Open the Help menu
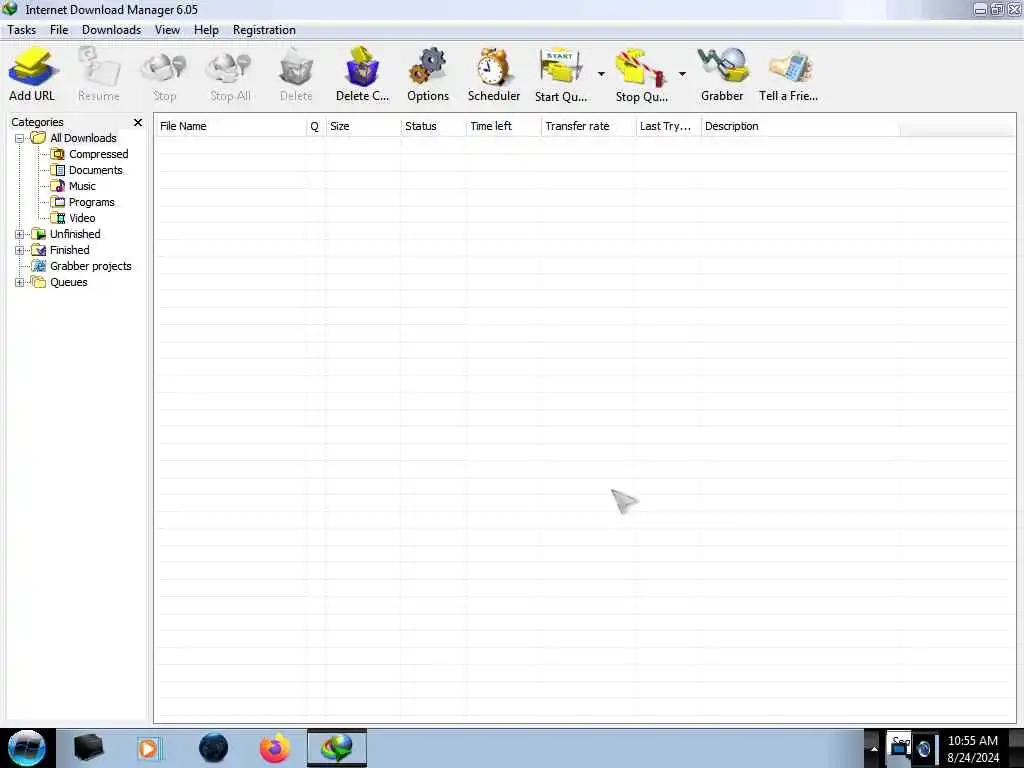The image size is (1024, 768). click(x=206, y=30)
